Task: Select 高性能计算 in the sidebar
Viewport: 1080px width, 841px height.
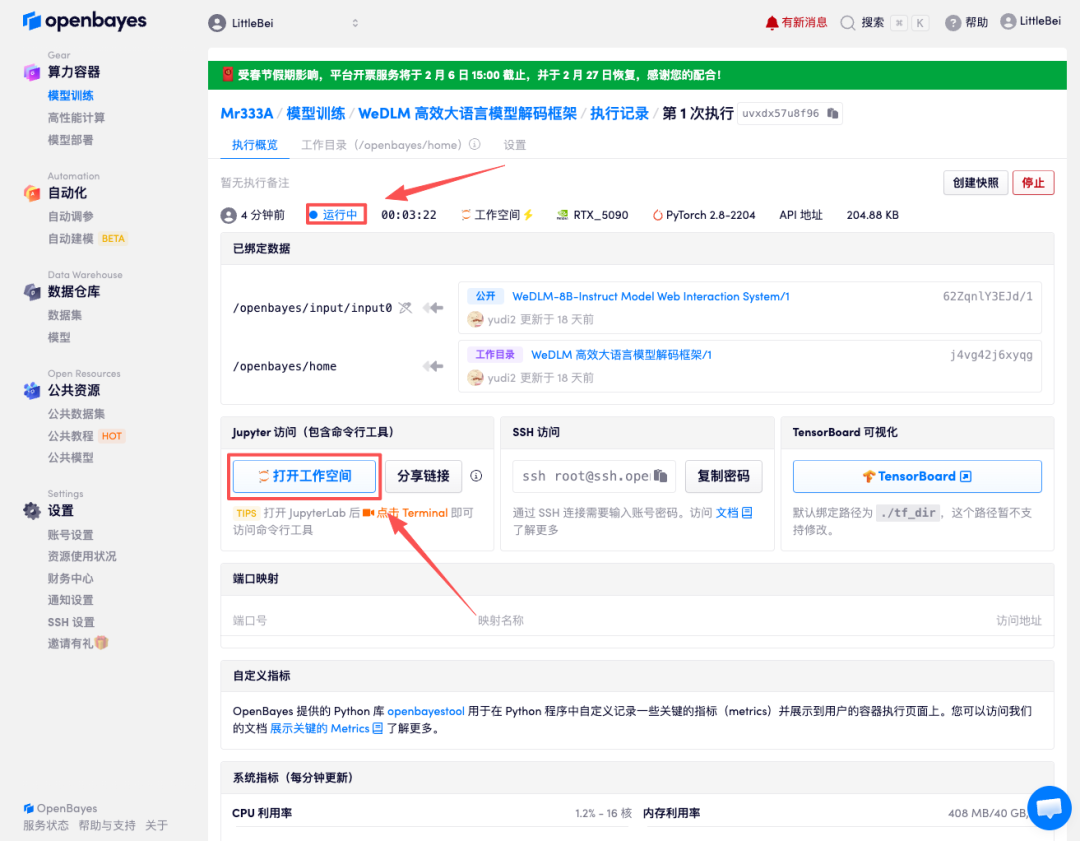Action: (76, 117)
